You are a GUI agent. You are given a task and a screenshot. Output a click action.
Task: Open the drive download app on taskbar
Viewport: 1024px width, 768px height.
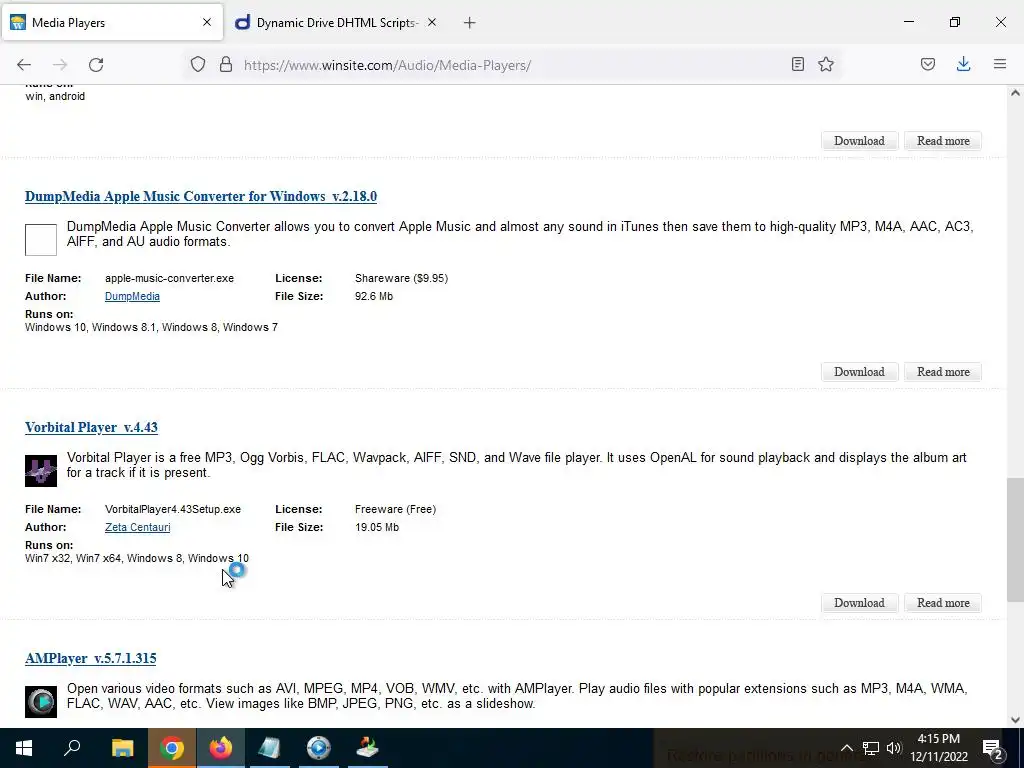pos(367,748)
